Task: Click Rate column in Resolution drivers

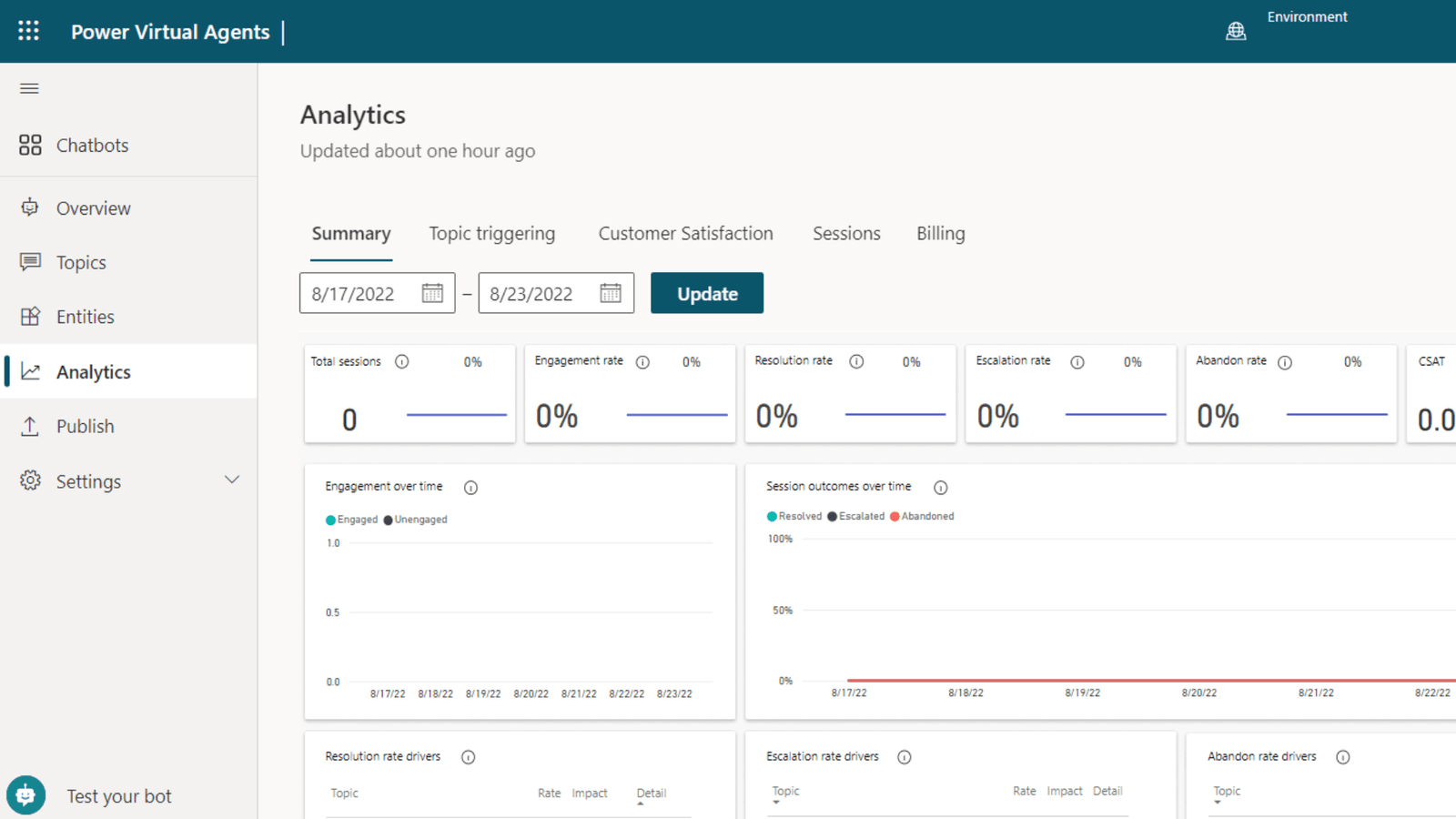Action: click(x=549, y=794)
